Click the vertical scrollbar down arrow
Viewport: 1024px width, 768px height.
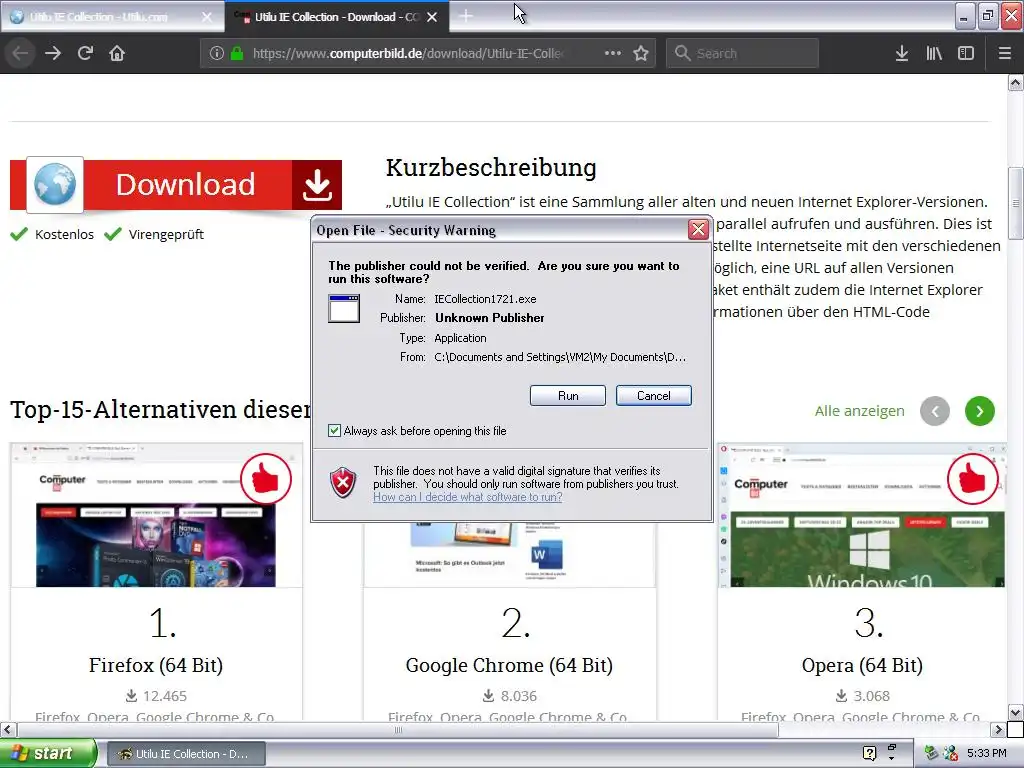[x=1016, y=712]
